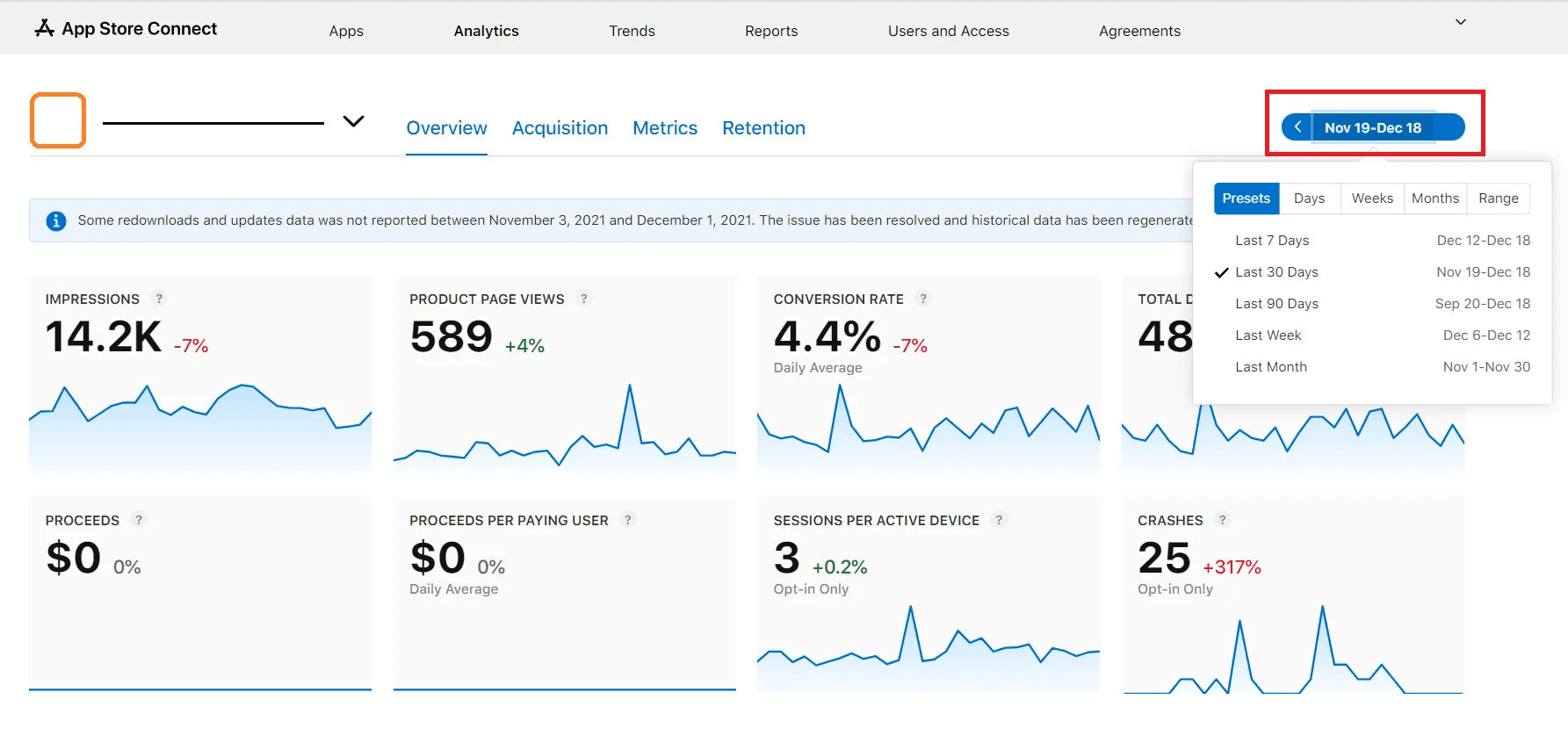Open the Impressions chart card
This screenshot has width=1568, height=736.
click(x=200, y=373)
